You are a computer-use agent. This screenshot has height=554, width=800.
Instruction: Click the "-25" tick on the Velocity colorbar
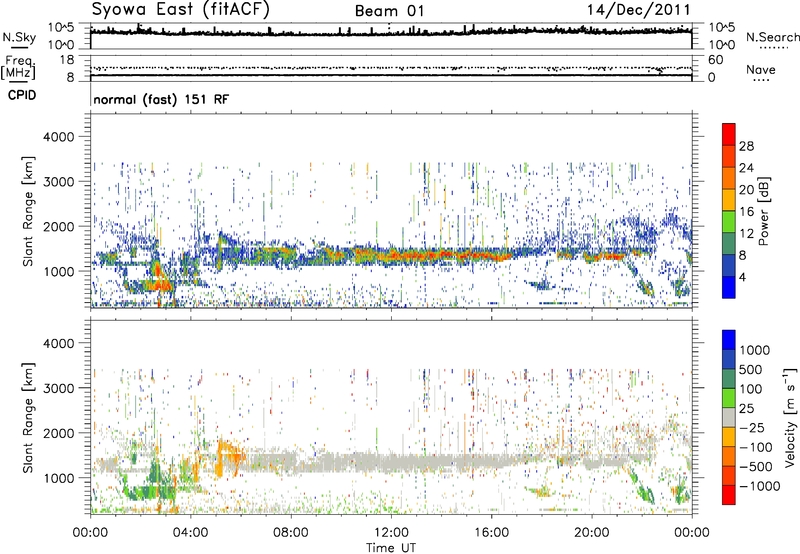tap(750, 427)
